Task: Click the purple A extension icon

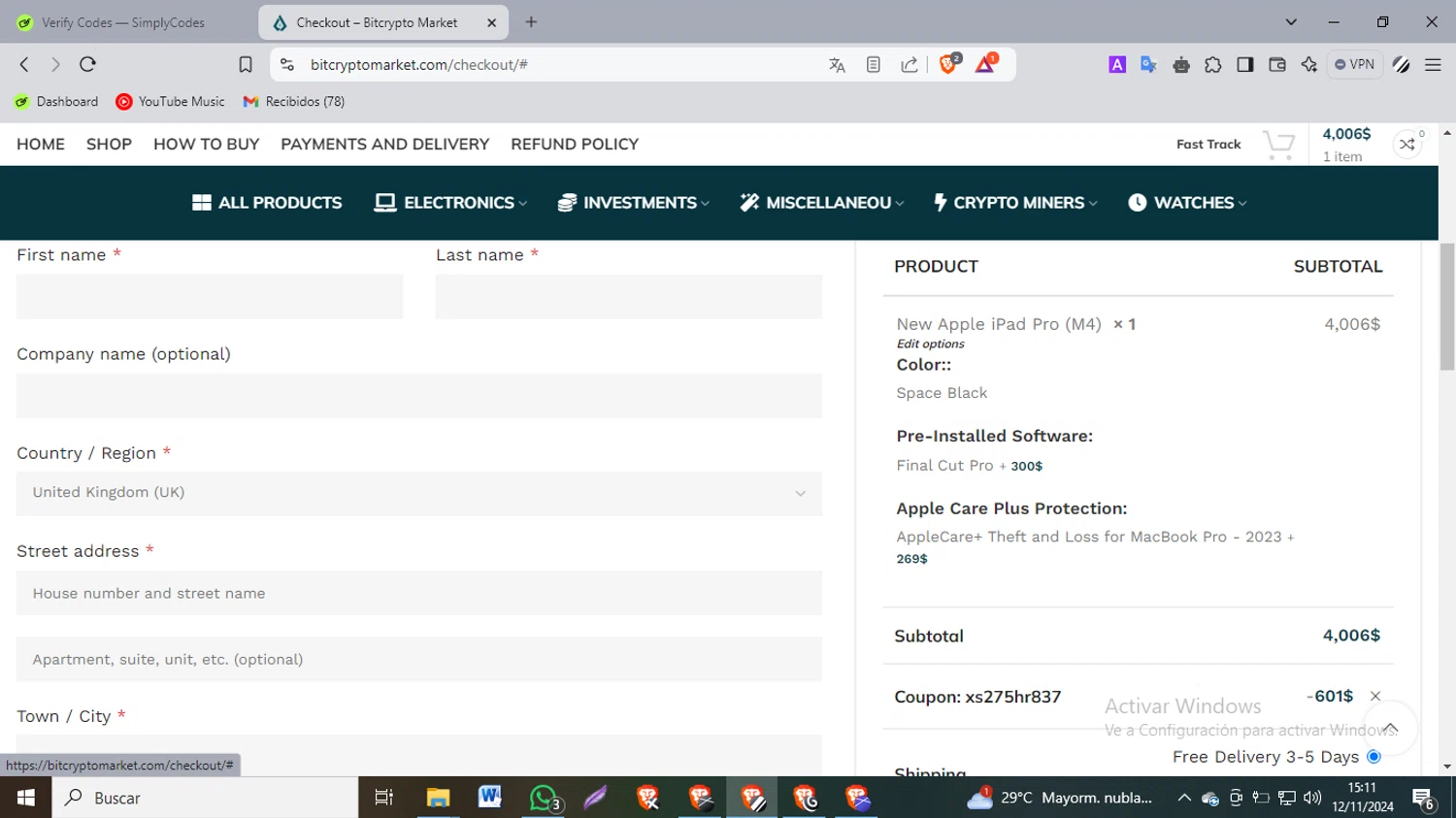Action: [1117, 64]
